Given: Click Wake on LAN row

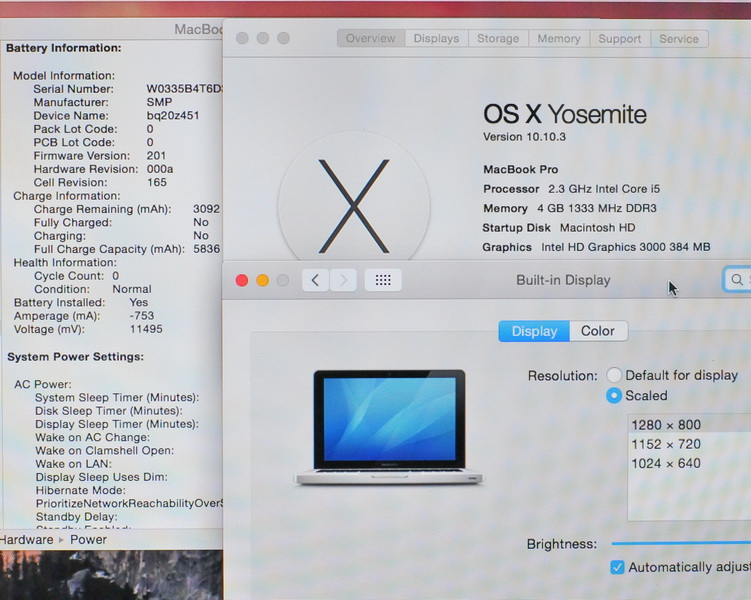Looking at the screenshot, I should click(73, 464).
